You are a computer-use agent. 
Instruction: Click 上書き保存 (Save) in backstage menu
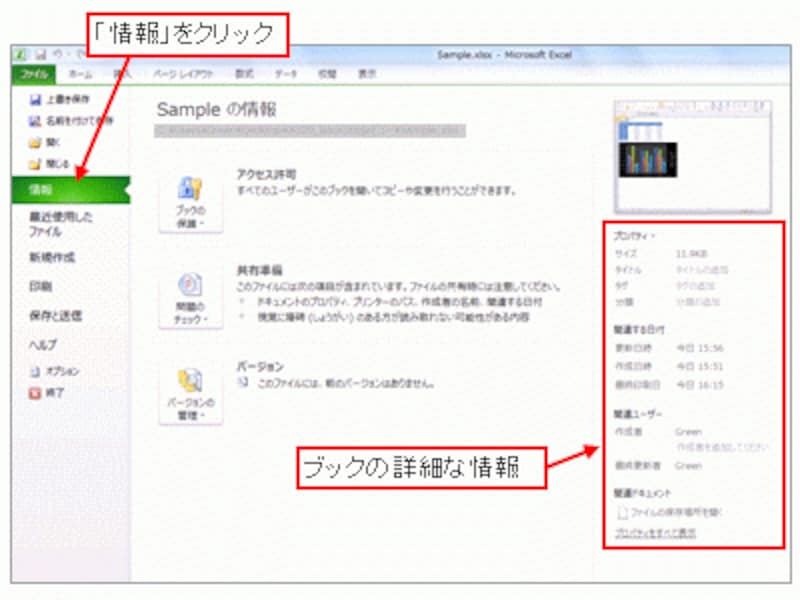60,99
